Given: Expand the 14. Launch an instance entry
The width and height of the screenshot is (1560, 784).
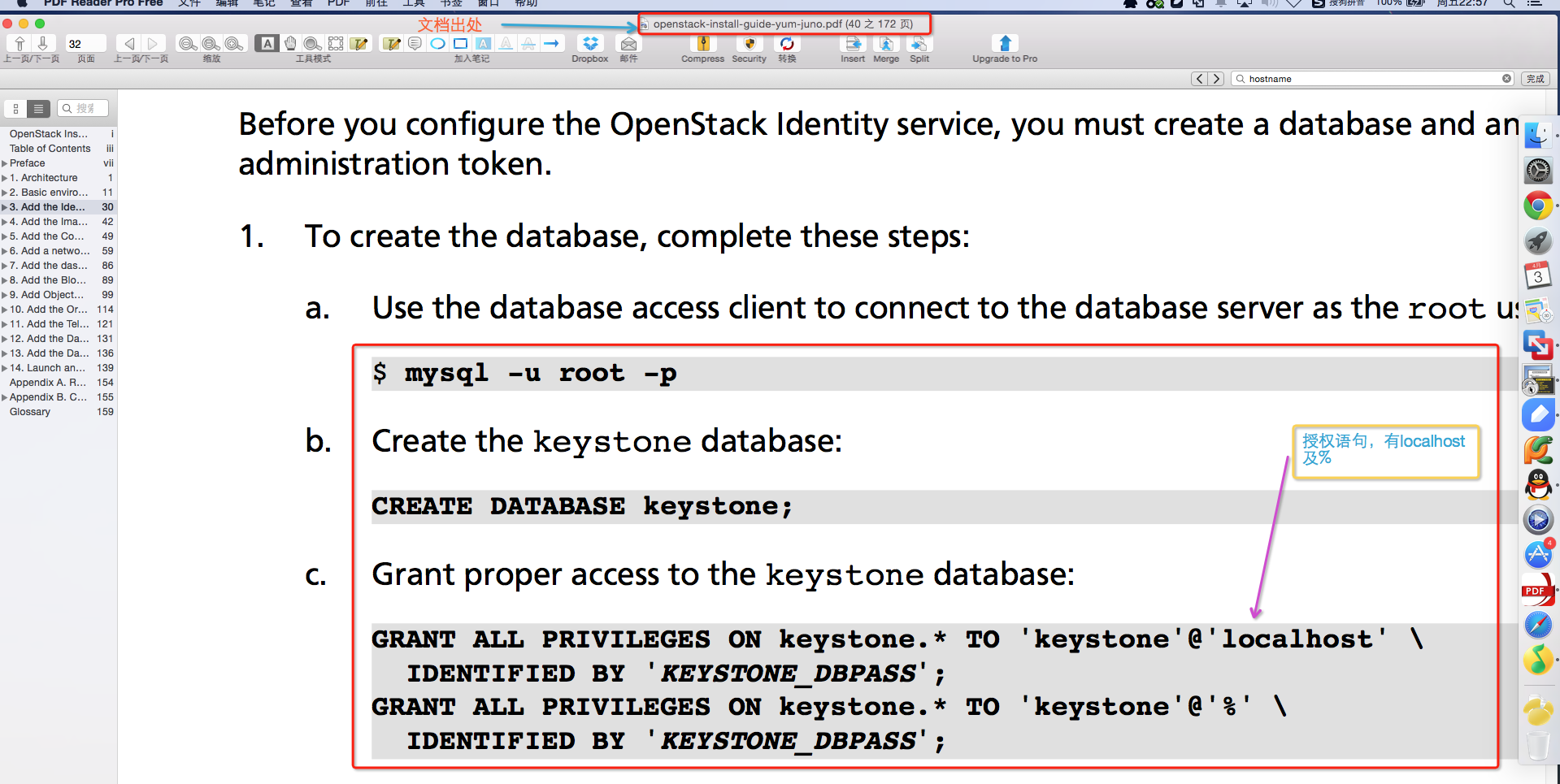Looking at the screenshot, I should [5, 368].
